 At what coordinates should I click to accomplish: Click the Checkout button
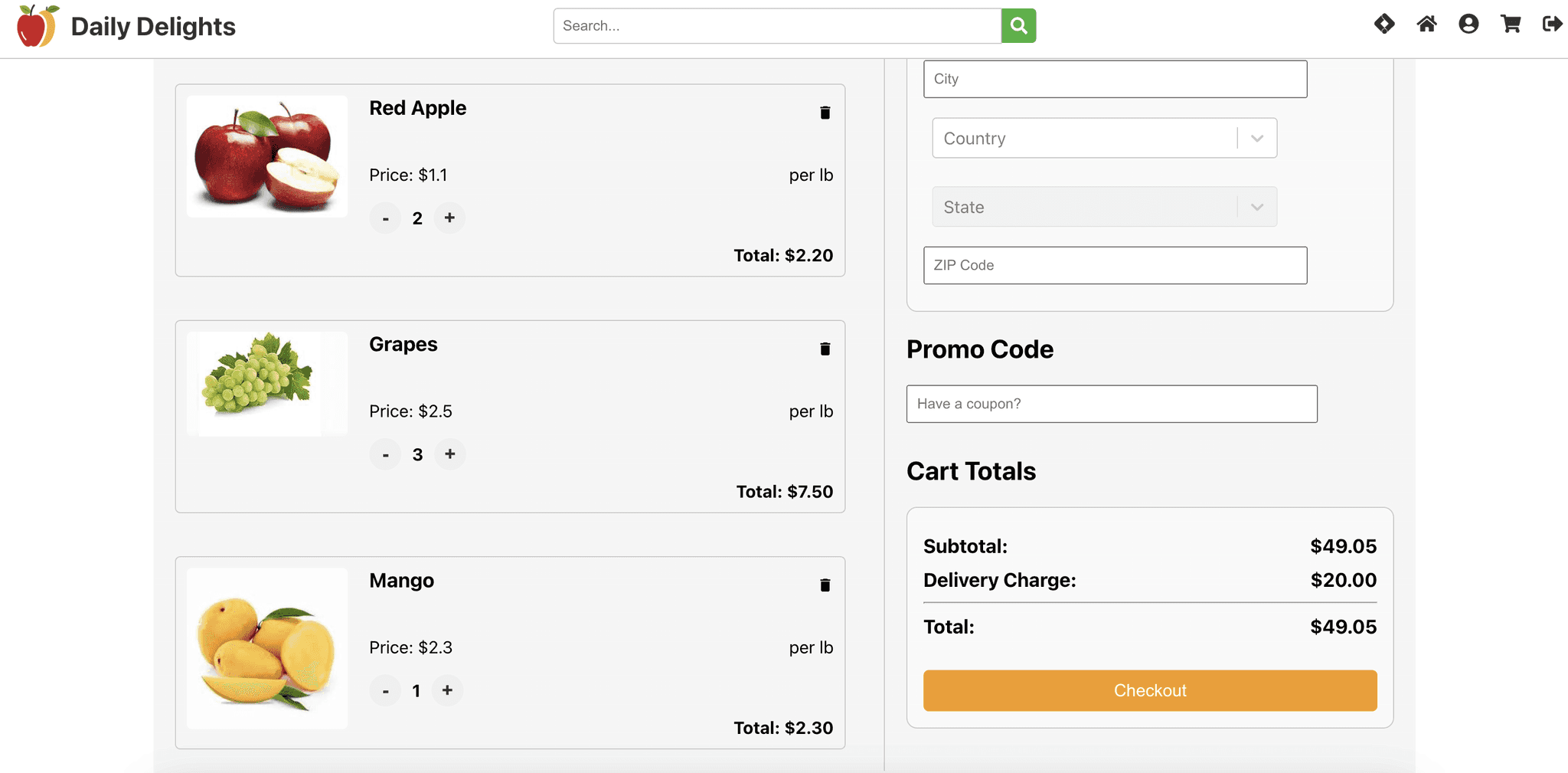pyautogui.click(x=1149, y=691)
